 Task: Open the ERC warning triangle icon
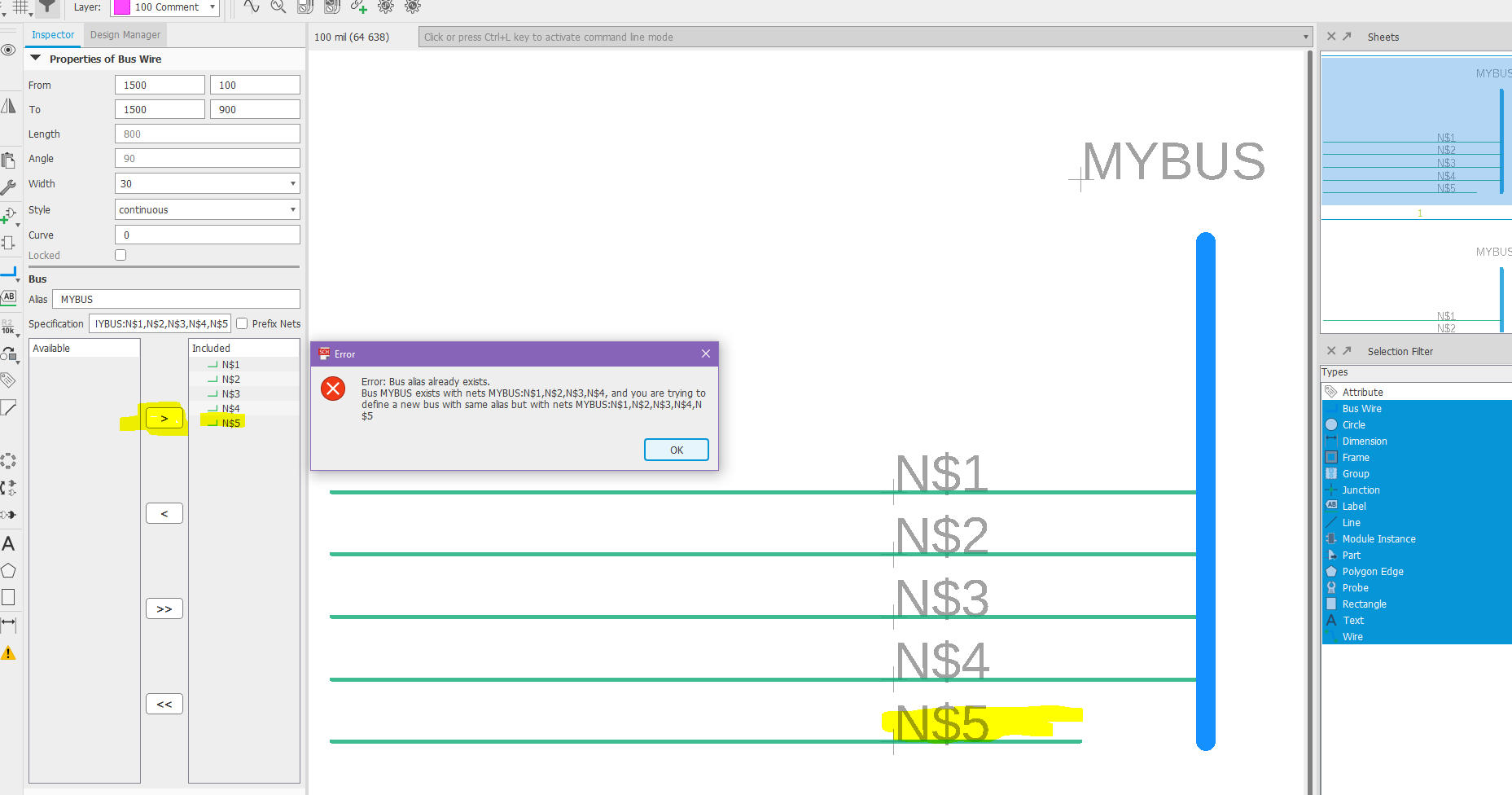[9, 653]
